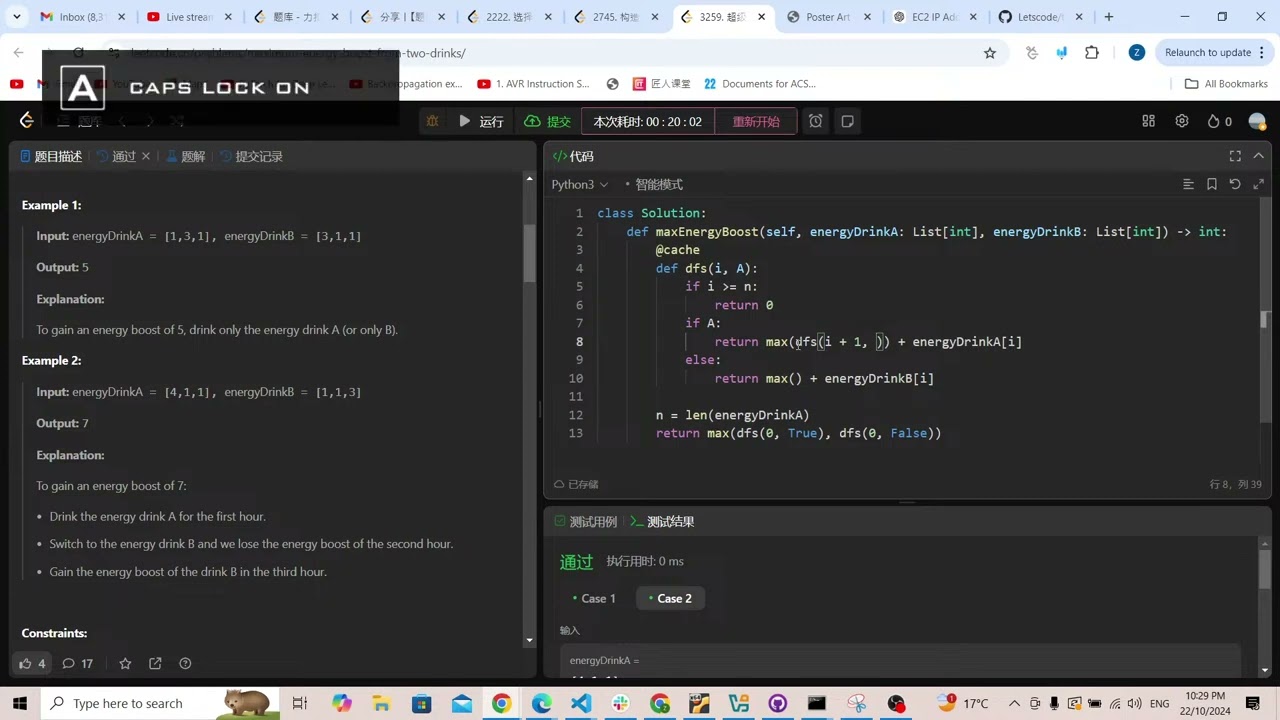
Task: Switch to the 题解 tab
Action: [185, 156]
